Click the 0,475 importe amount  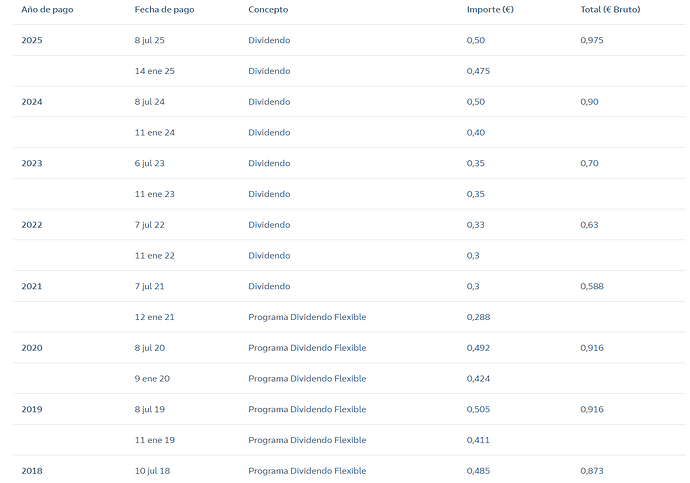coord(480,71)
